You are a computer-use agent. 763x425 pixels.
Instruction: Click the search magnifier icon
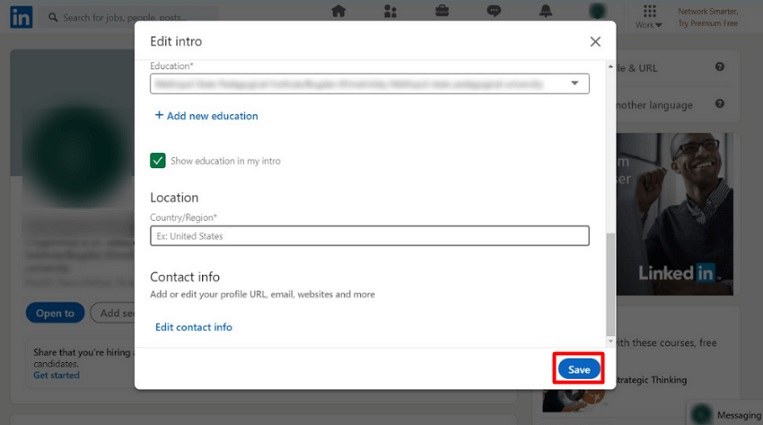click(53, 18)
